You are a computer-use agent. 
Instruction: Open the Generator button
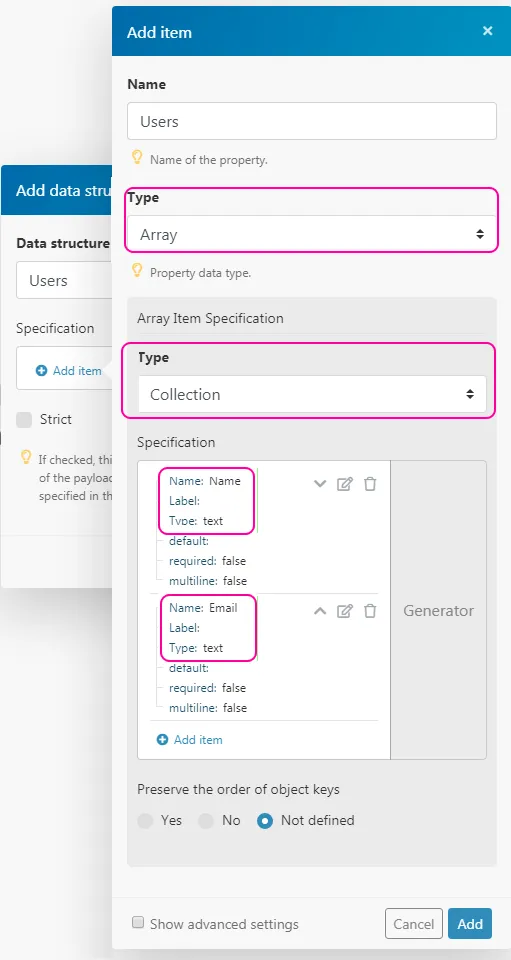point(438,610)
